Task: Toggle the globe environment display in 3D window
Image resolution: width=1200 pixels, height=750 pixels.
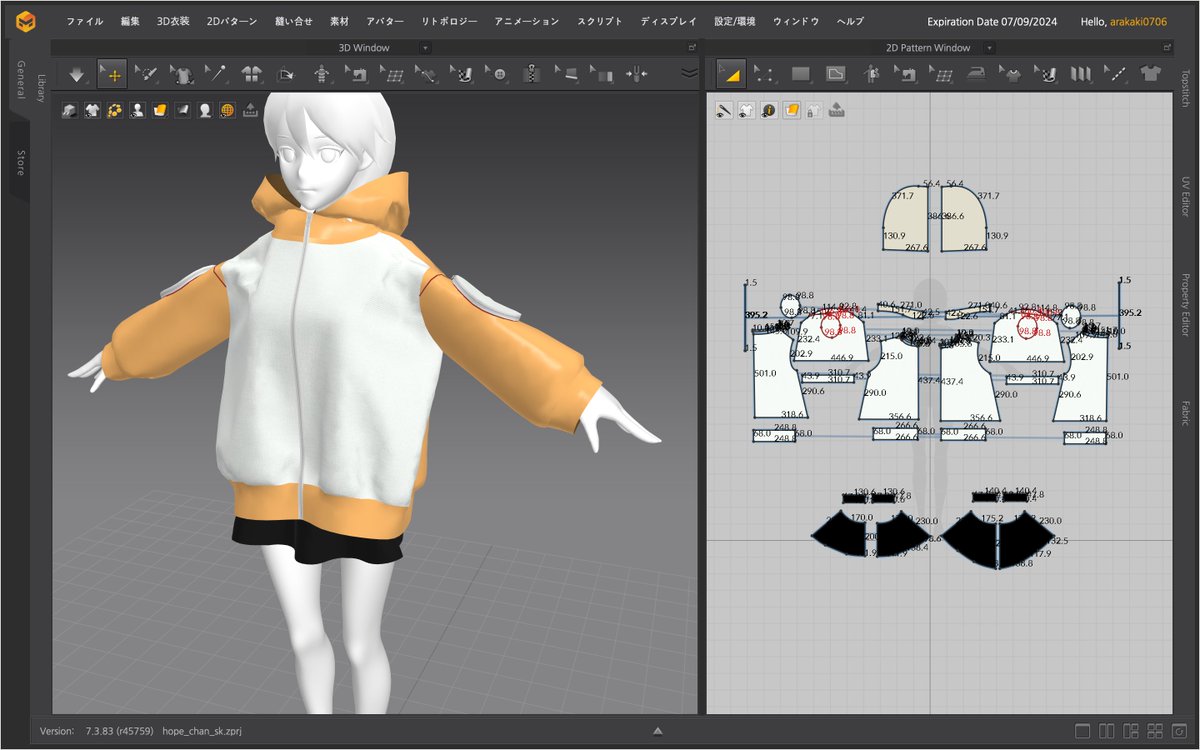Action: click(x=227, y=110)
